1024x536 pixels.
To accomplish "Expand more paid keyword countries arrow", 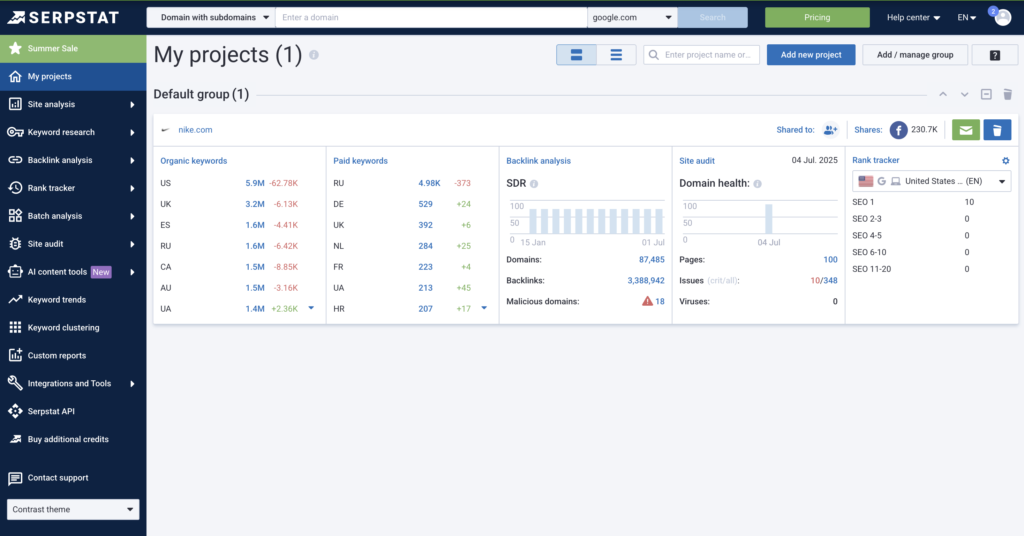I will 484,307.
